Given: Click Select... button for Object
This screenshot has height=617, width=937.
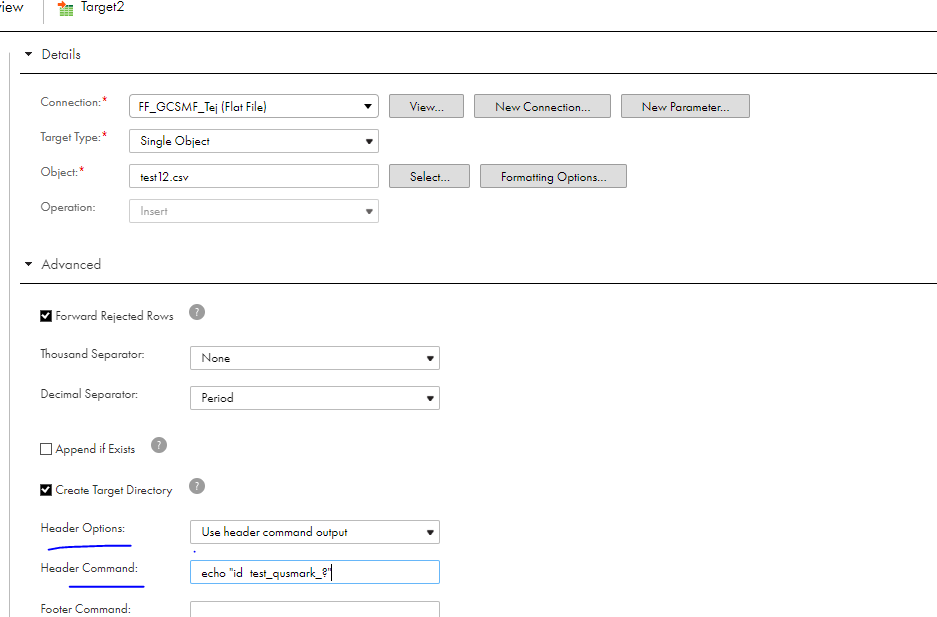Looking at the screenshot, I should 430,176.
